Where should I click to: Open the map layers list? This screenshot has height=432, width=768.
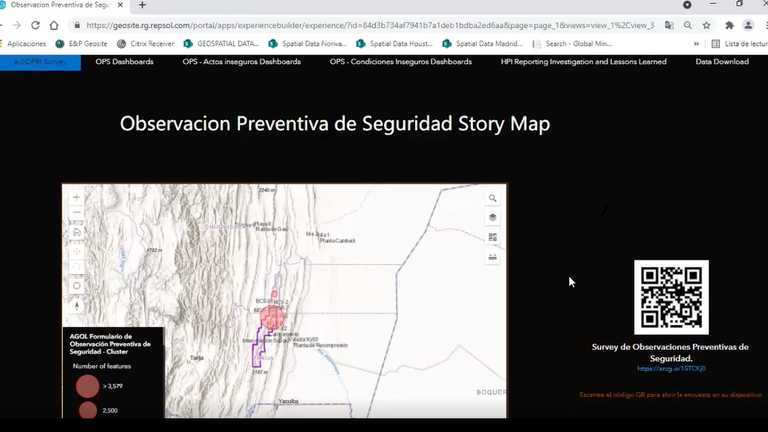coord(492,218)
